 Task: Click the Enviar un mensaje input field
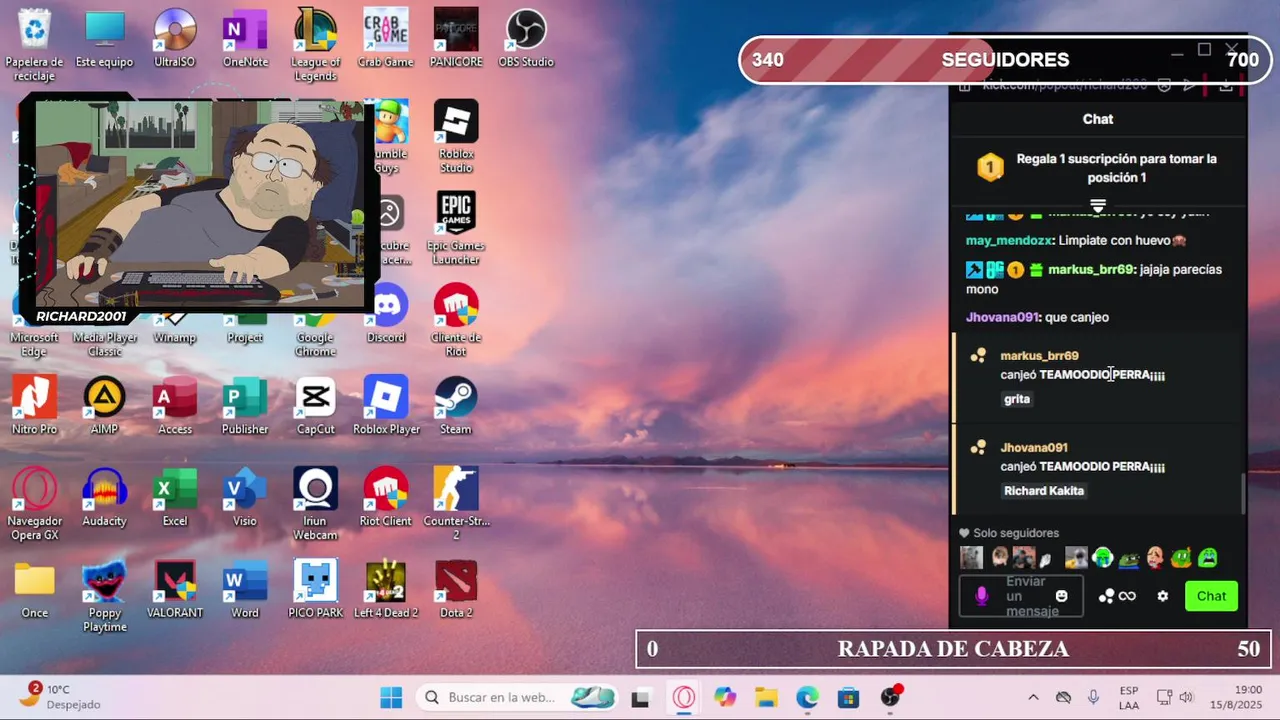click(1021, 596)
